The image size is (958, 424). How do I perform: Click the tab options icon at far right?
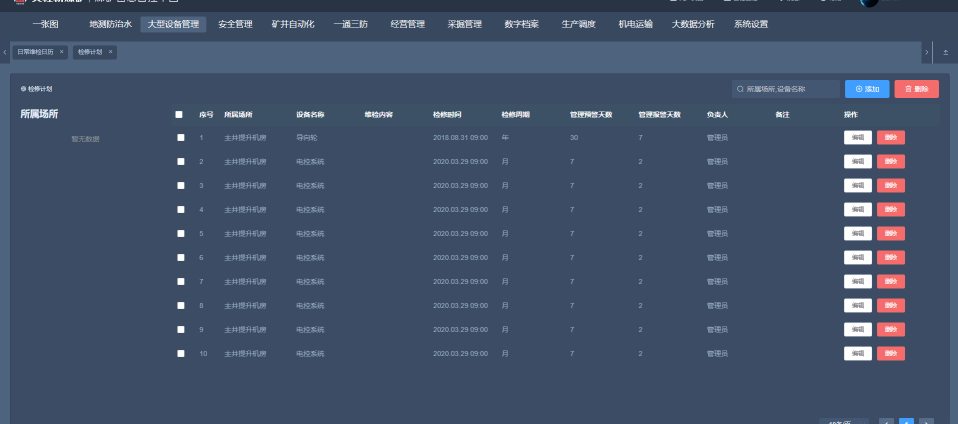pyautogui.click(x=946, y=51)
